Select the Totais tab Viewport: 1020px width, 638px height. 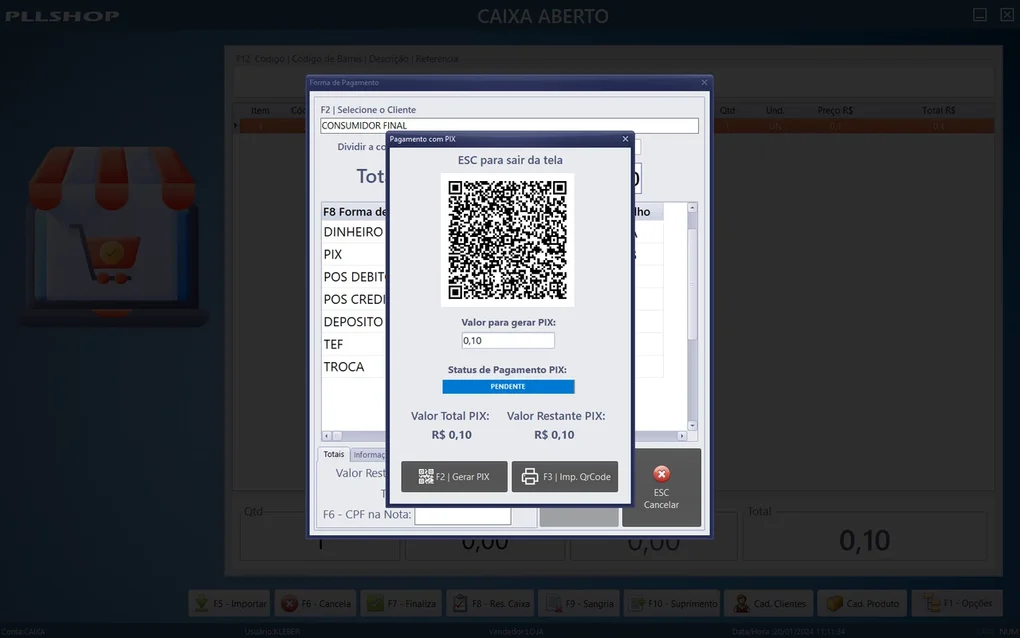coord(334,454)
